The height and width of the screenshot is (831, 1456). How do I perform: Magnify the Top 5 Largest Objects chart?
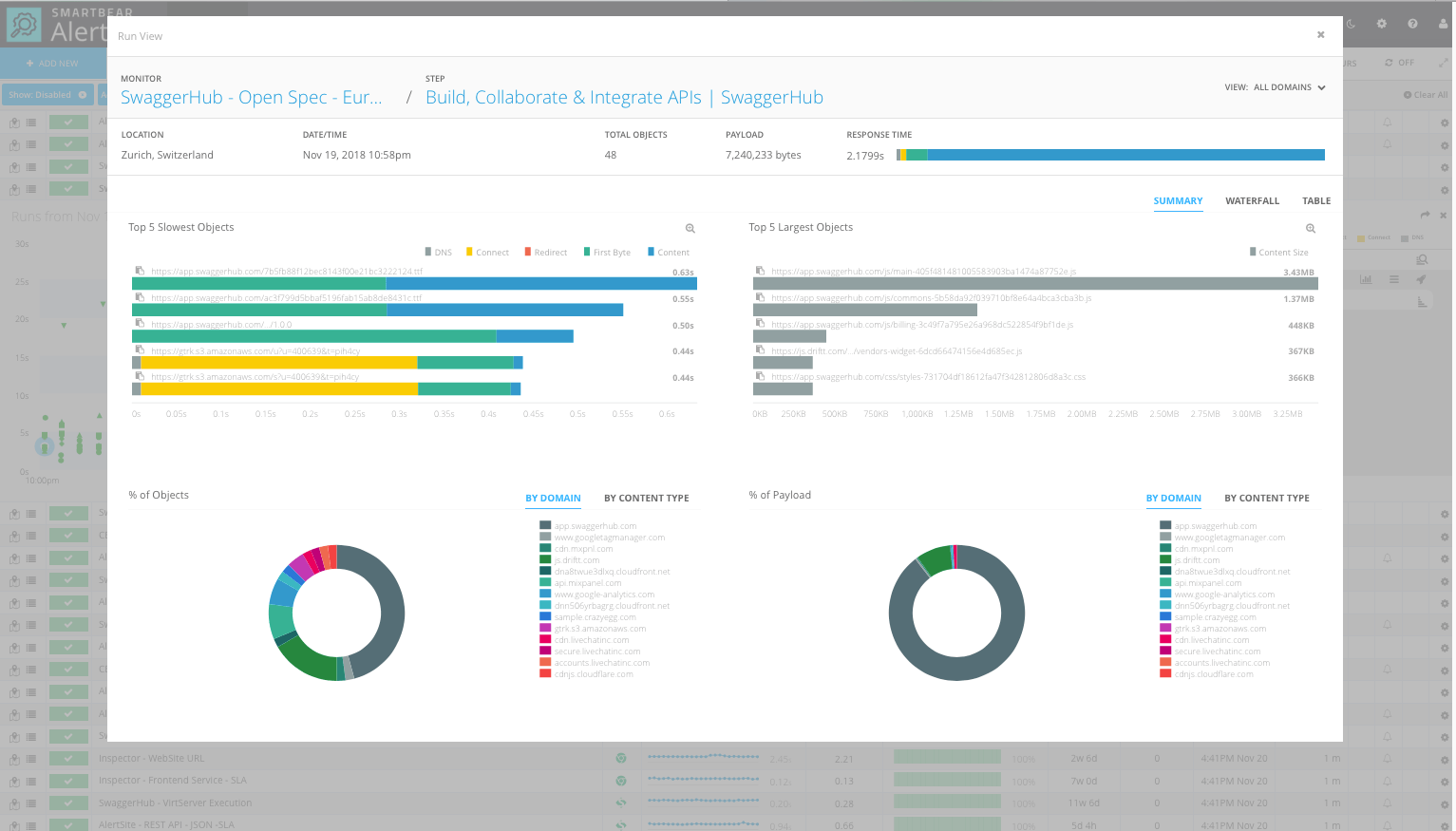point(1311,228)
